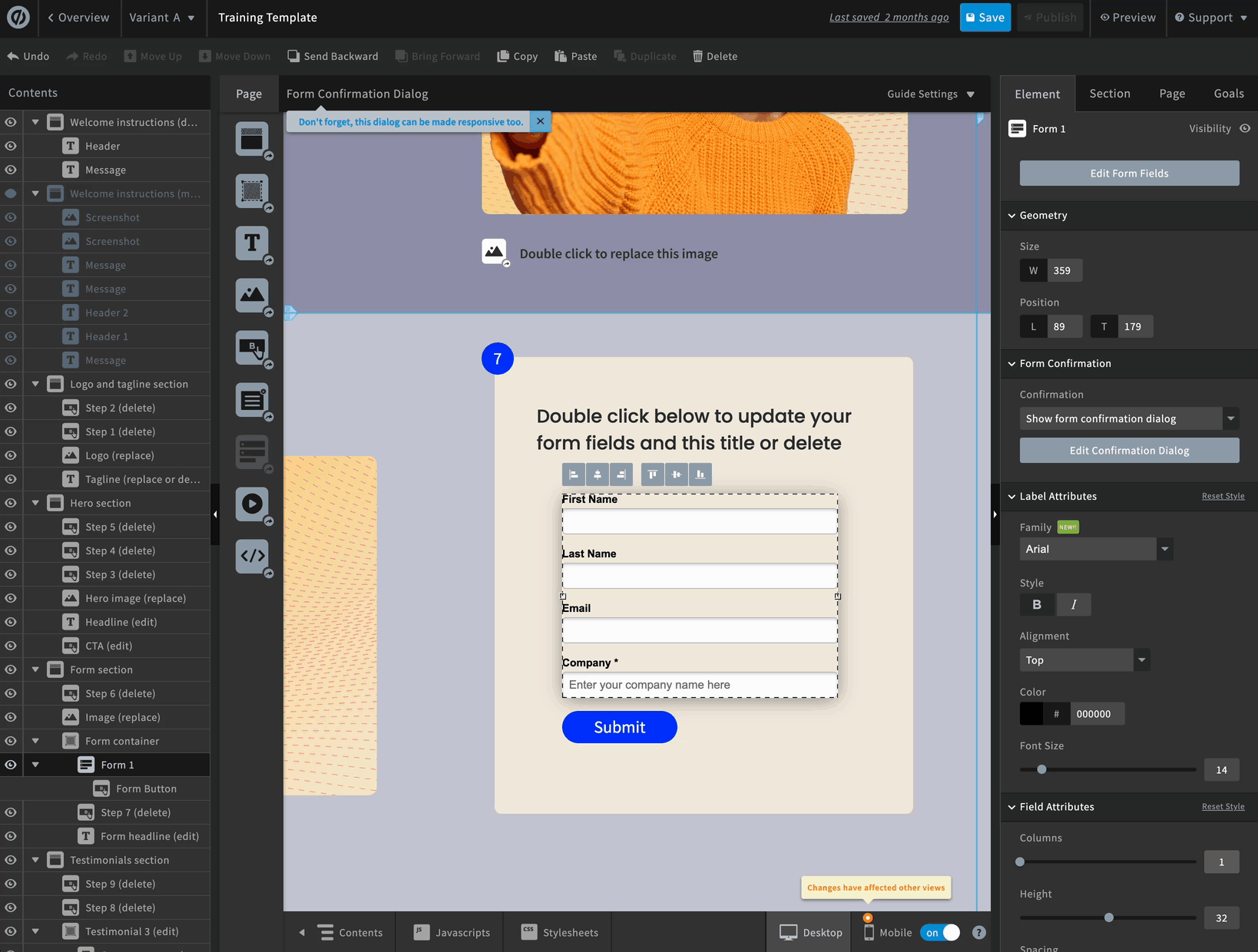Image resolution: width=1258 pixels, height=952 pixels.
Task: Open the Variant A dropdown
Action: (161, 17)
